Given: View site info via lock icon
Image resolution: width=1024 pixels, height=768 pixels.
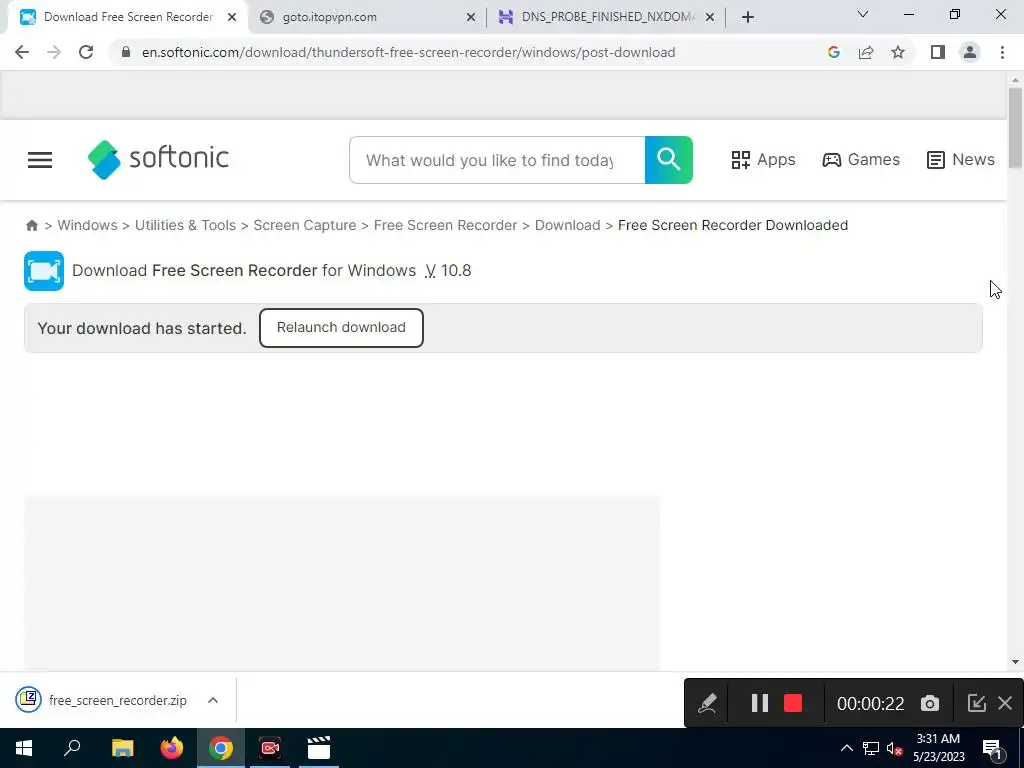Looking at the screenshot, I should (126, 52).
